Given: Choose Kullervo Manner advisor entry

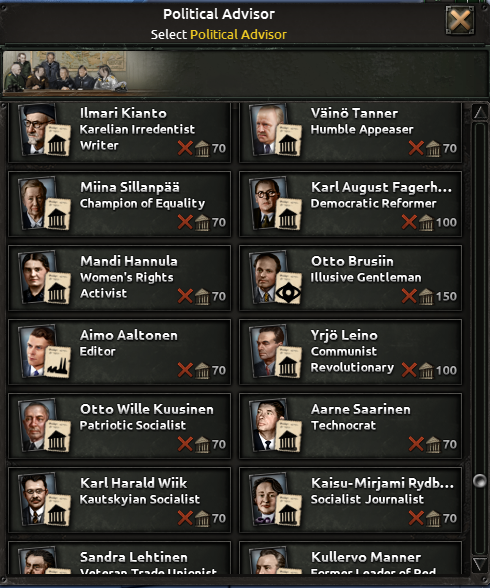Looking at the screenshot, I should tap(350, 558).
